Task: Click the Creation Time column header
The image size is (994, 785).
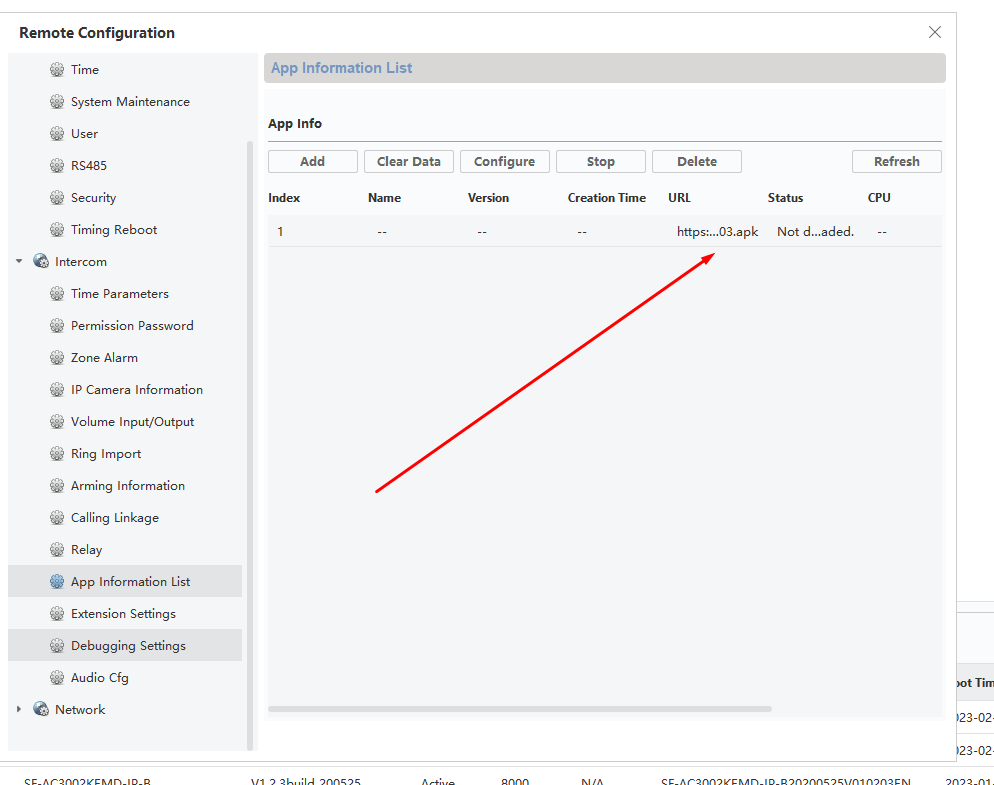Action: [x=607, y=198]
